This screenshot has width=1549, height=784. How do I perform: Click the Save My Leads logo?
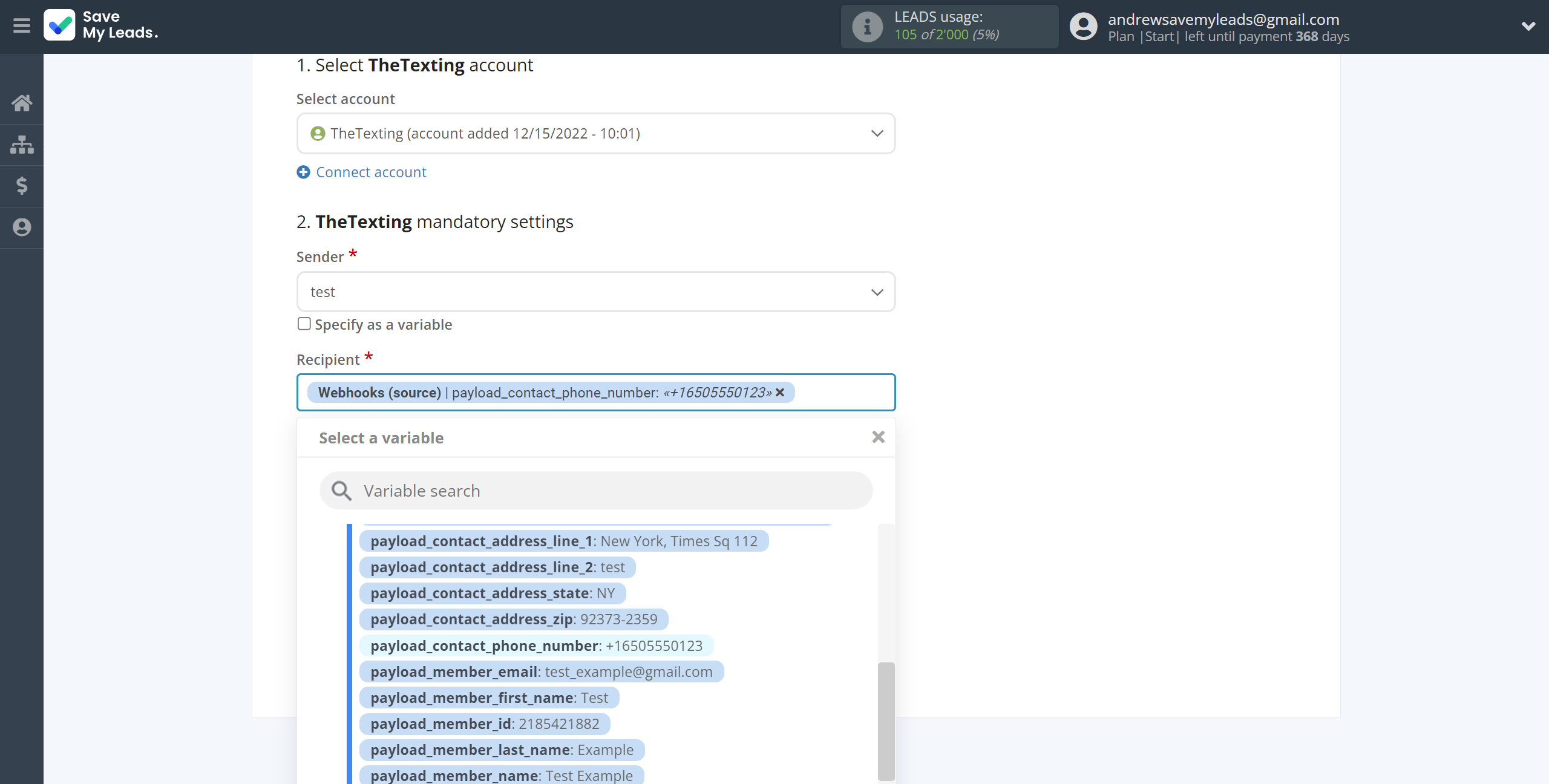tap(101, 25)
